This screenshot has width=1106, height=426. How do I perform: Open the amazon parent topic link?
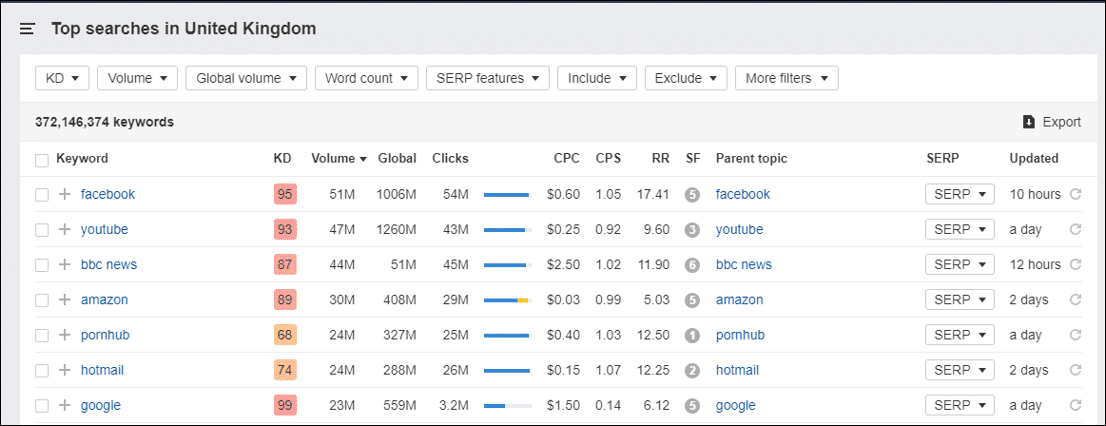click(x=739, y=300)
